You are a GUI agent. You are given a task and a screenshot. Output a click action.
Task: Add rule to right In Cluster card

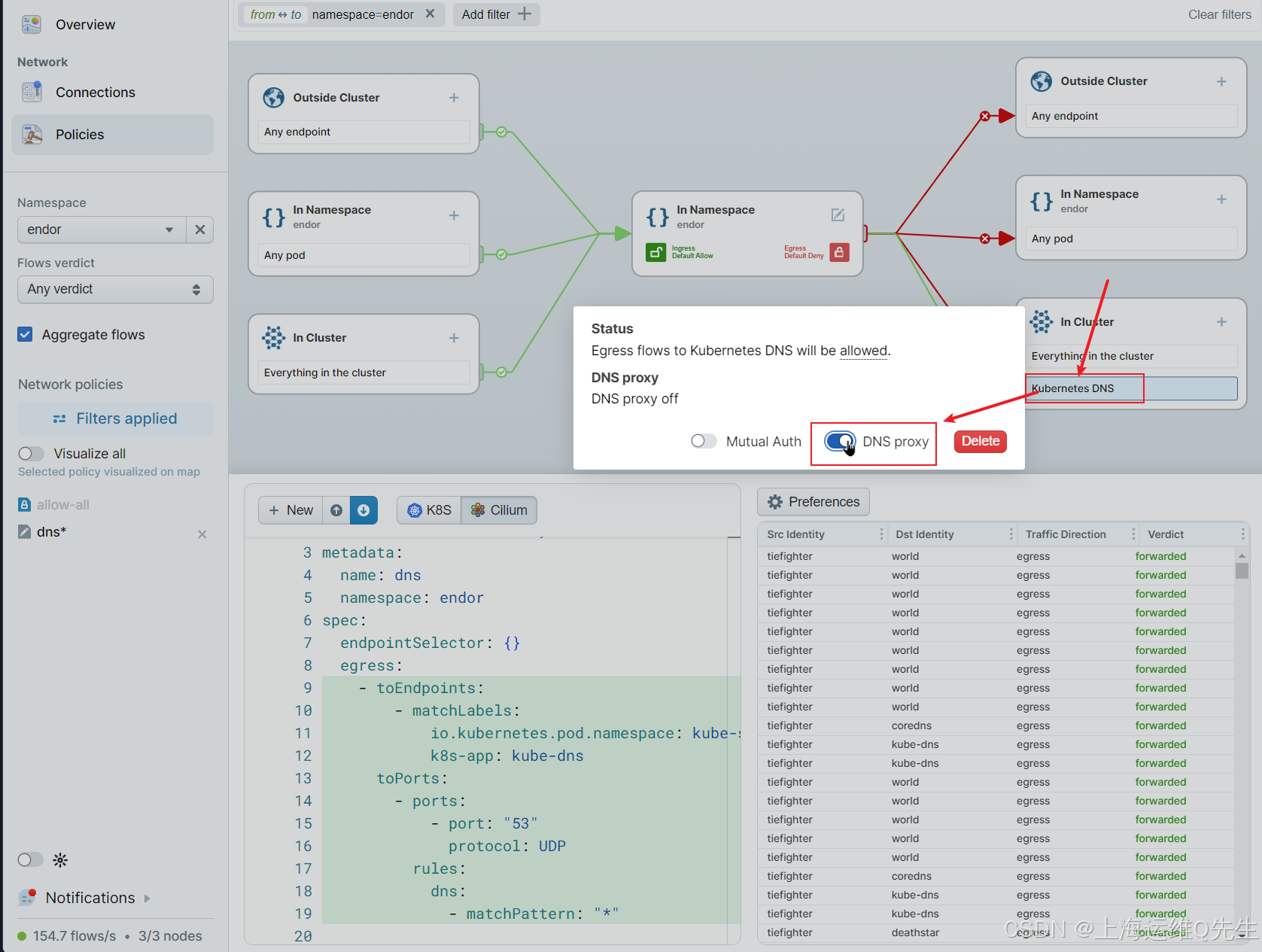pyautogui.click(x=1221, y=322)
